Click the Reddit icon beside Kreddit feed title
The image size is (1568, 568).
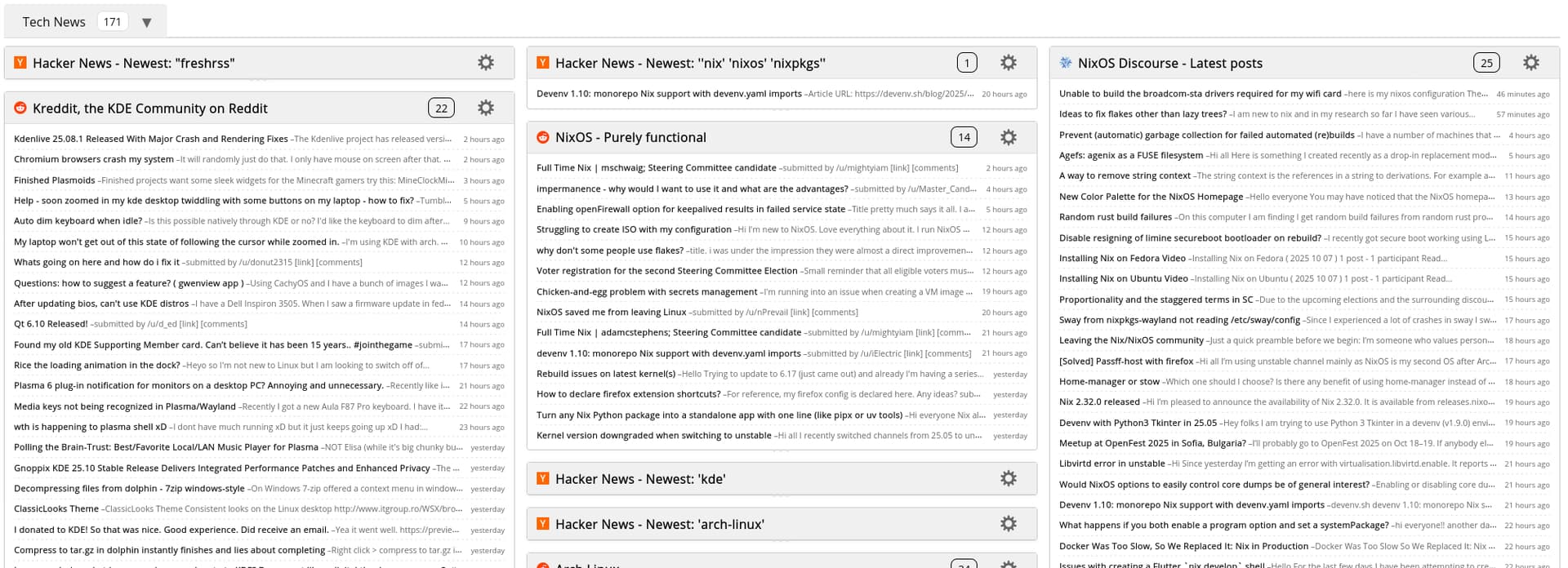pyautogui.click(x=20, y=108)
